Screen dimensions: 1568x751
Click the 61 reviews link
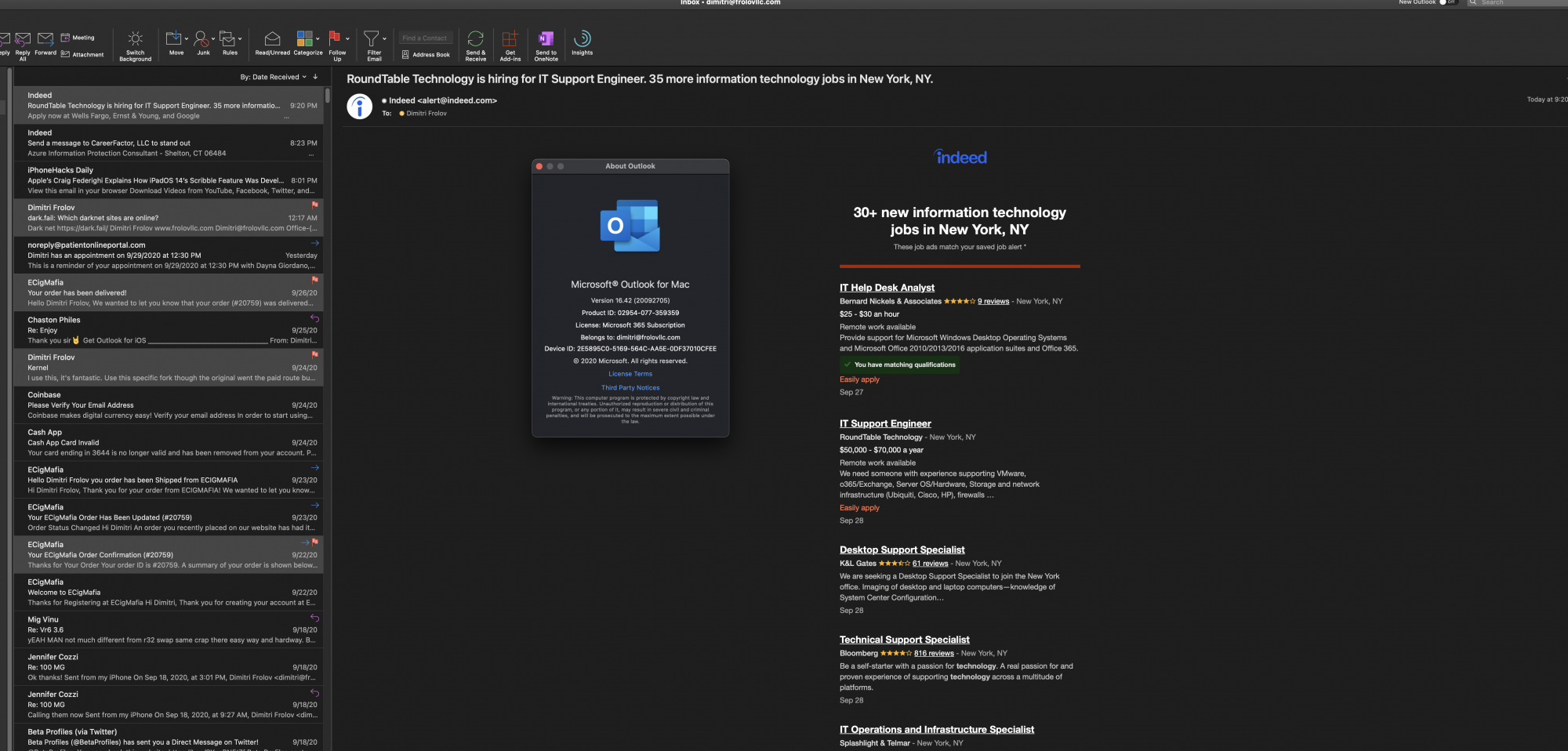931,564
